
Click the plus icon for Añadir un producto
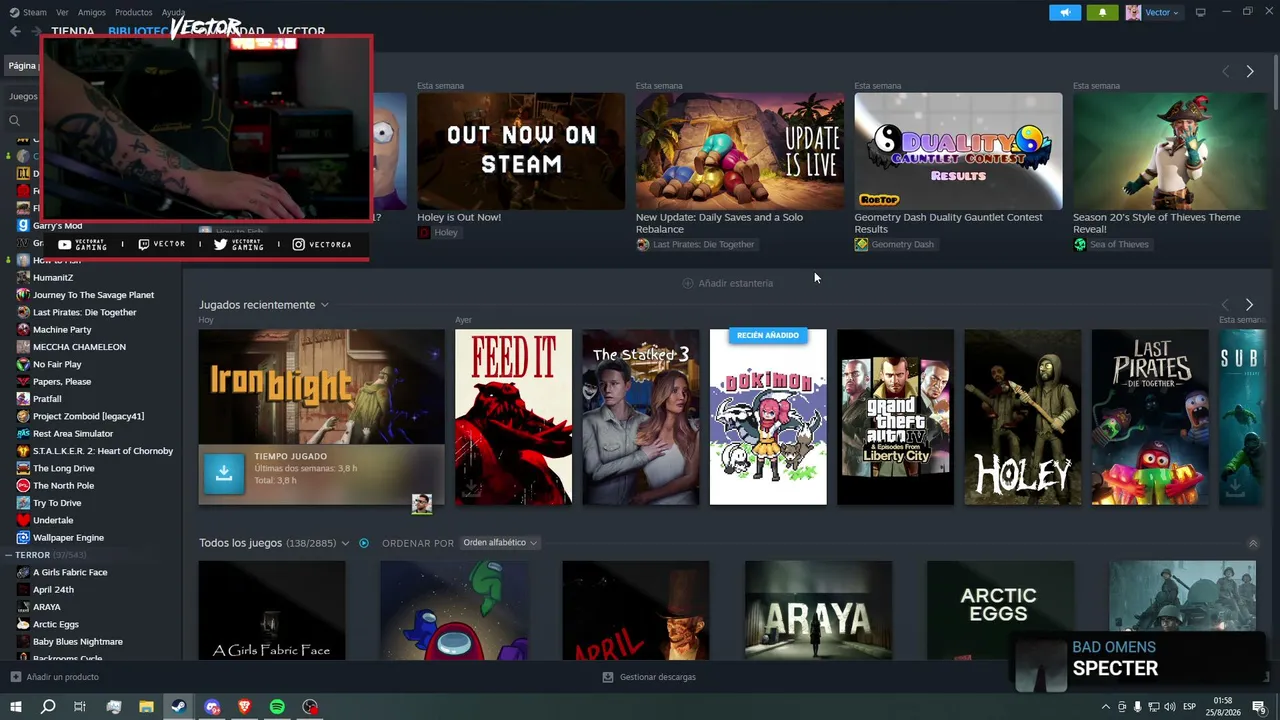15,677
